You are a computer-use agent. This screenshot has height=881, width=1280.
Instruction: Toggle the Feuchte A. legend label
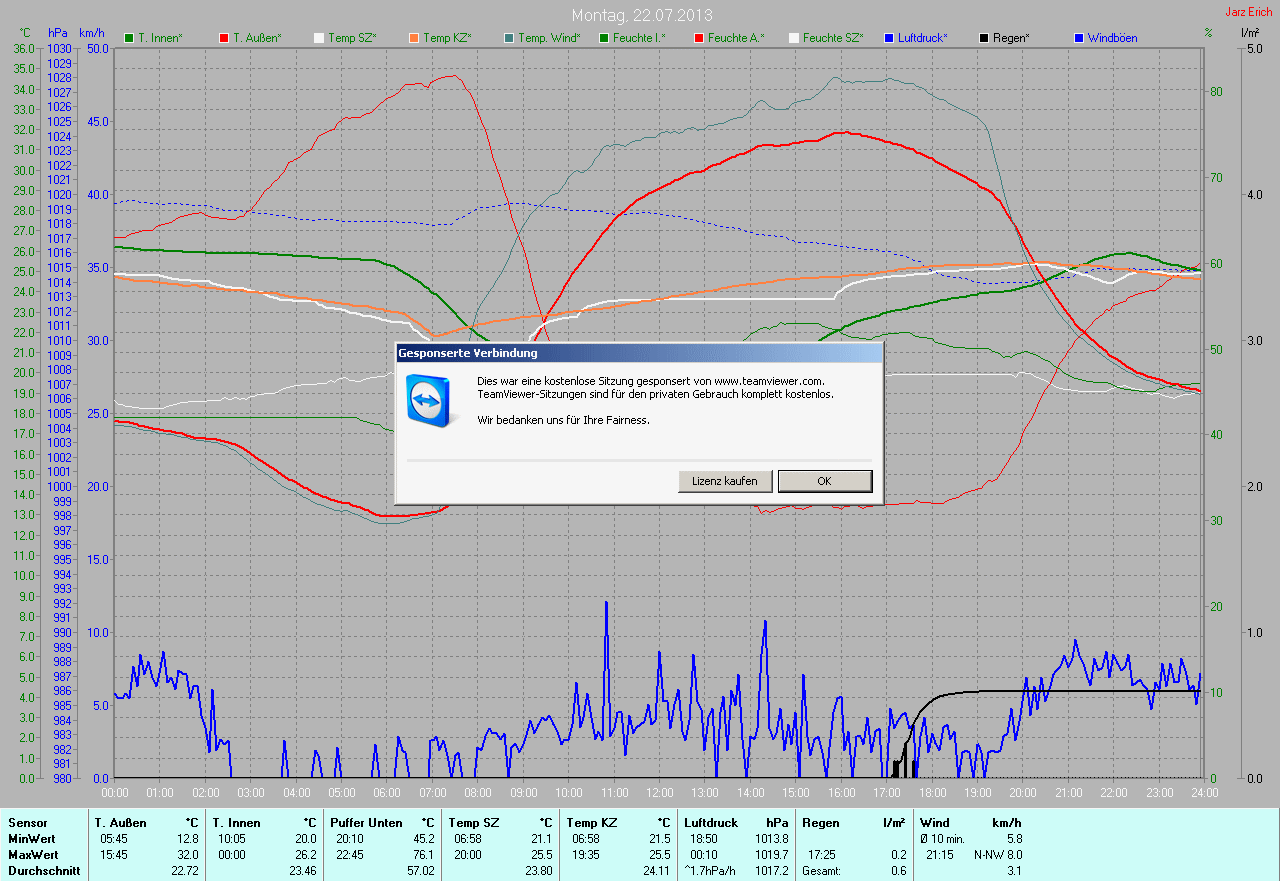[735, 38]
